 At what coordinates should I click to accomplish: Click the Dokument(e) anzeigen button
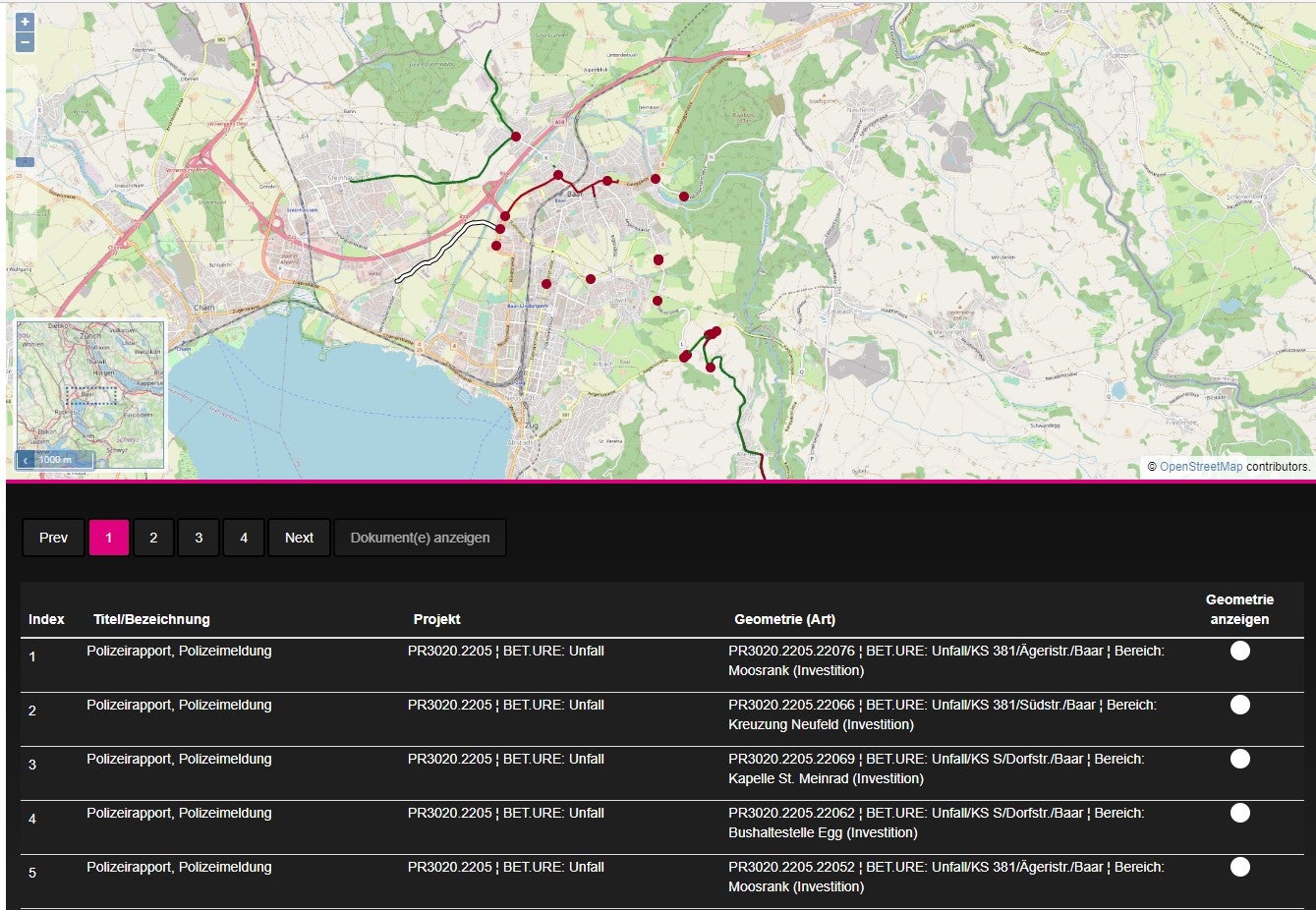tap(420, 538)
